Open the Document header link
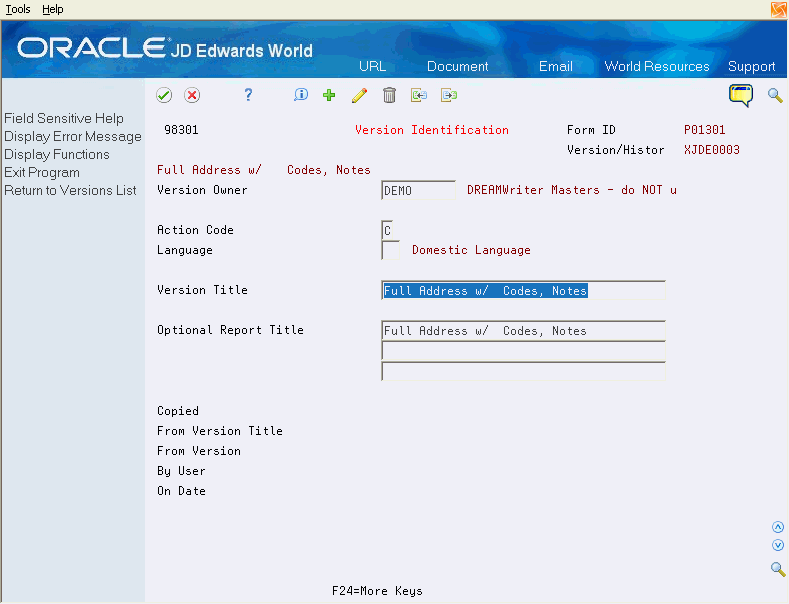 tap(457, 66)
